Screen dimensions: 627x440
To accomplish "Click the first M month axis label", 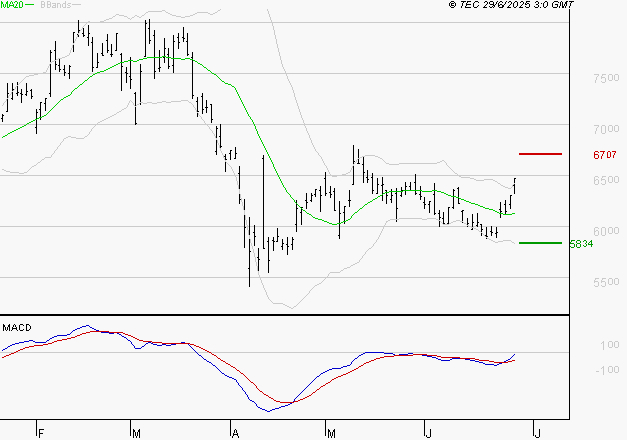I will [136, 434].
